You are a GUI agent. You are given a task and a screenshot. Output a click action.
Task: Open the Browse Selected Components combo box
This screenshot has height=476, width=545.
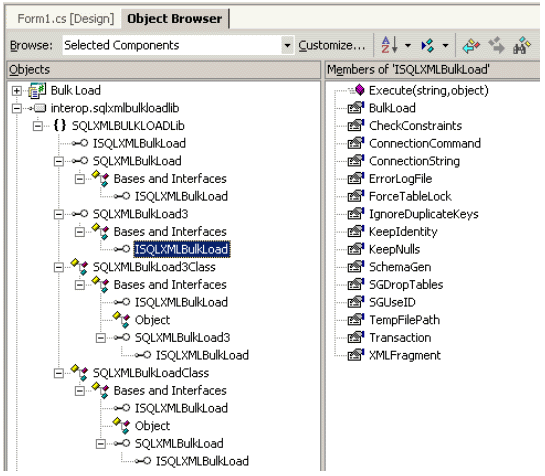tap(178, 45)
